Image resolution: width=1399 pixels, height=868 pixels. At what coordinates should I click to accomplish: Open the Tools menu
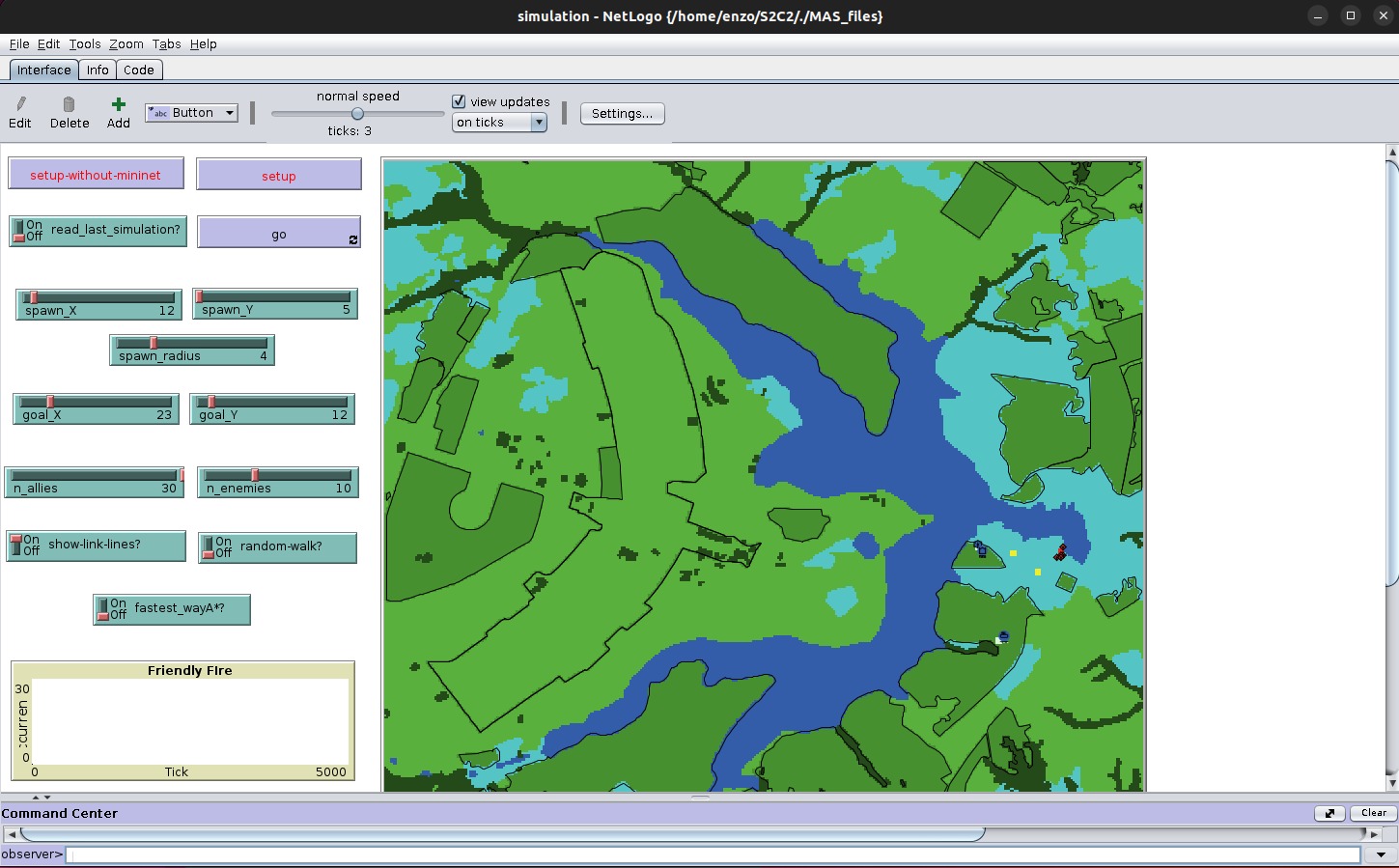pos(84,43)
